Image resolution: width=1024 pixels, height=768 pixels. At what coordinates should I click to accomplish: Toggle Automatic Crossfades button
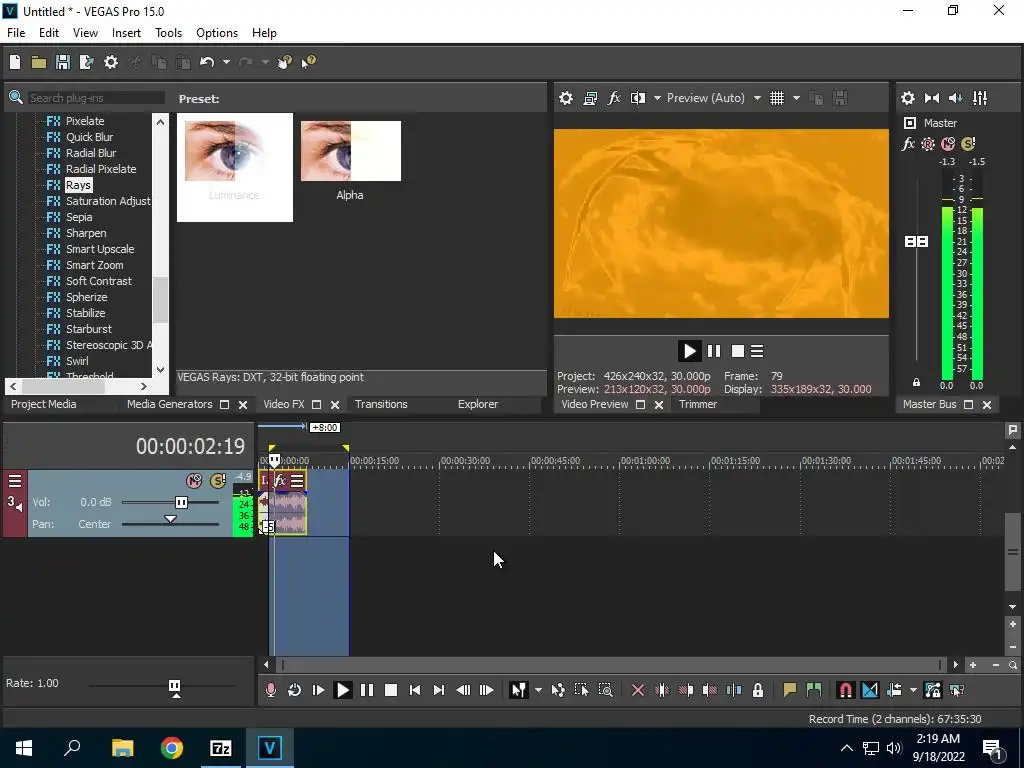[870, 690]
